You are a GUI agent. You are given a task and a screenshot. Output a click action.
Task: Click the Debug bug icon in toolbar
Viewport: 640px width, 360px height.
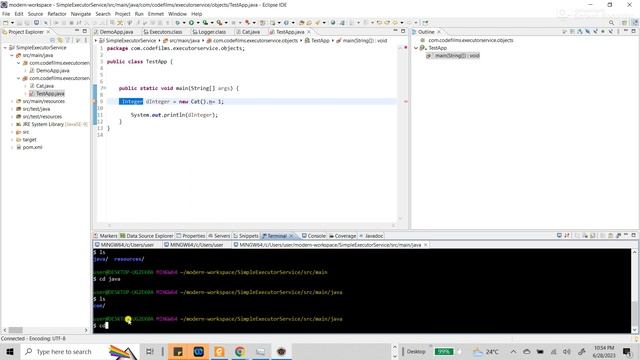[x=177, y=23]
